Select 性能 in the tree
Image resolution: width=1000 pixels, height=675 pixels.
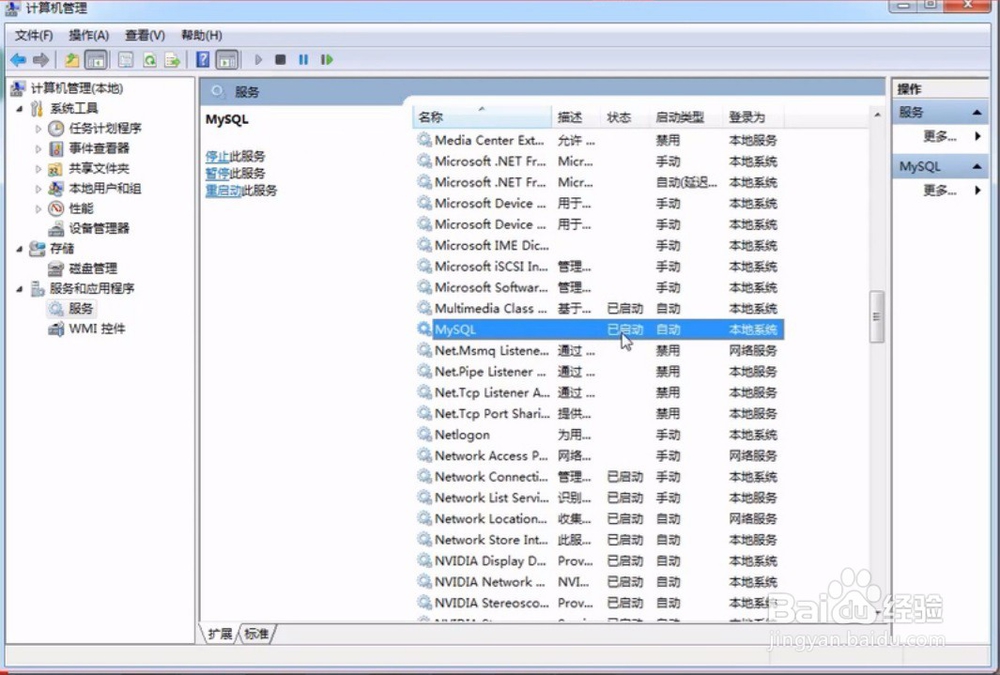pyautogui.click(x=81, y=208)
